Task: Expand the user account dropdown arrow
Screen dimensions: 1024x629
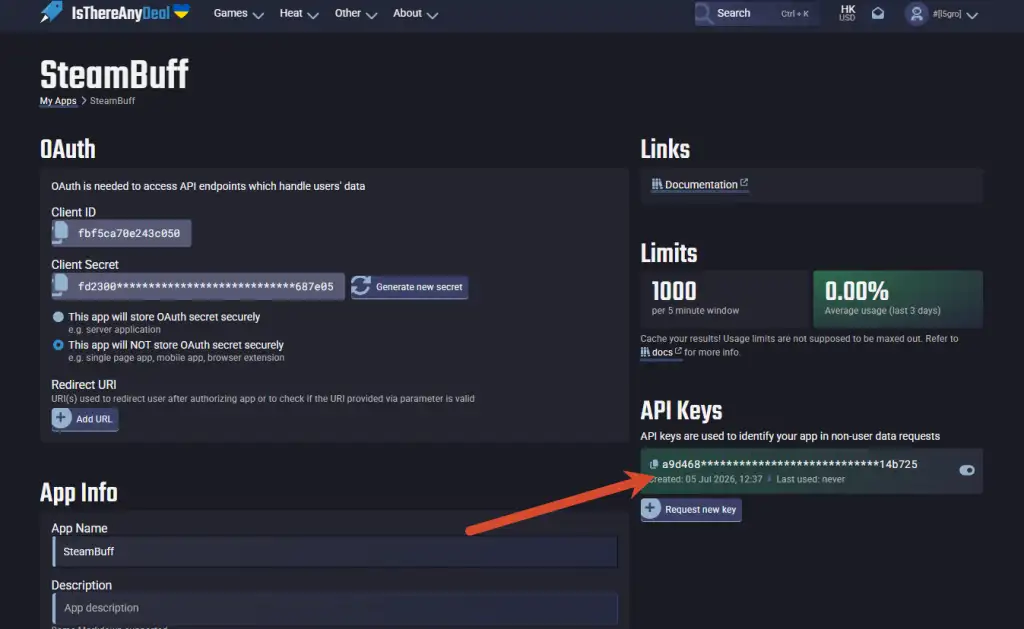Action: [x=972, y=15]
